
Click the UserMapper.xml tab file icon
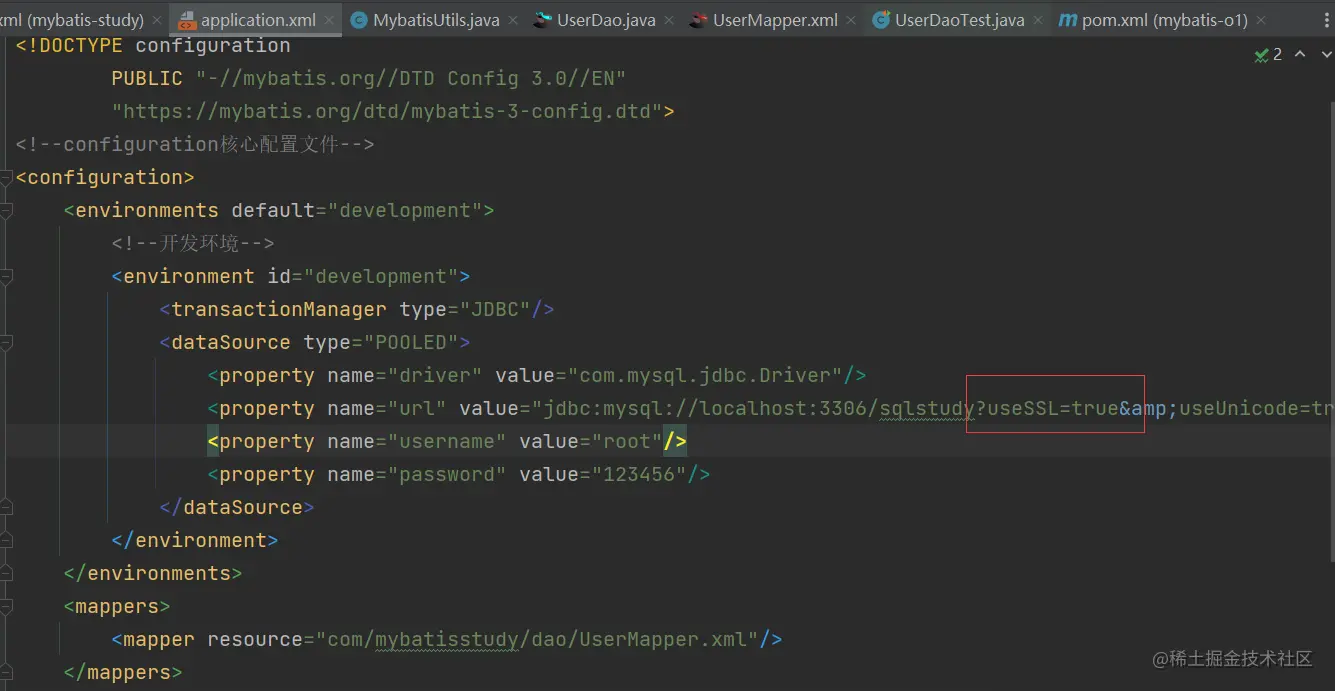point(698,20)
